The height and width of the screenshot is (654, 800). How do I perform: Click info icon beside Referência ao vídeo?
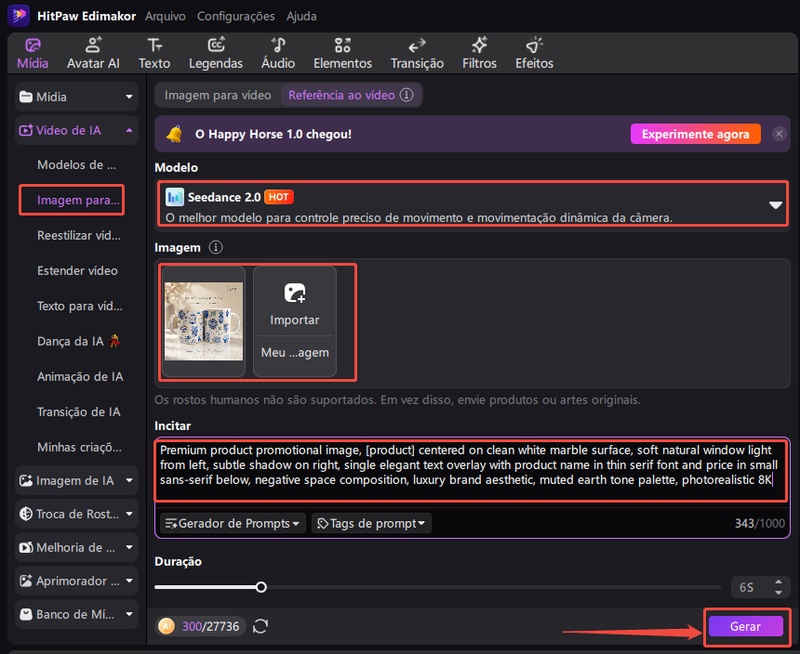(407, 95)
